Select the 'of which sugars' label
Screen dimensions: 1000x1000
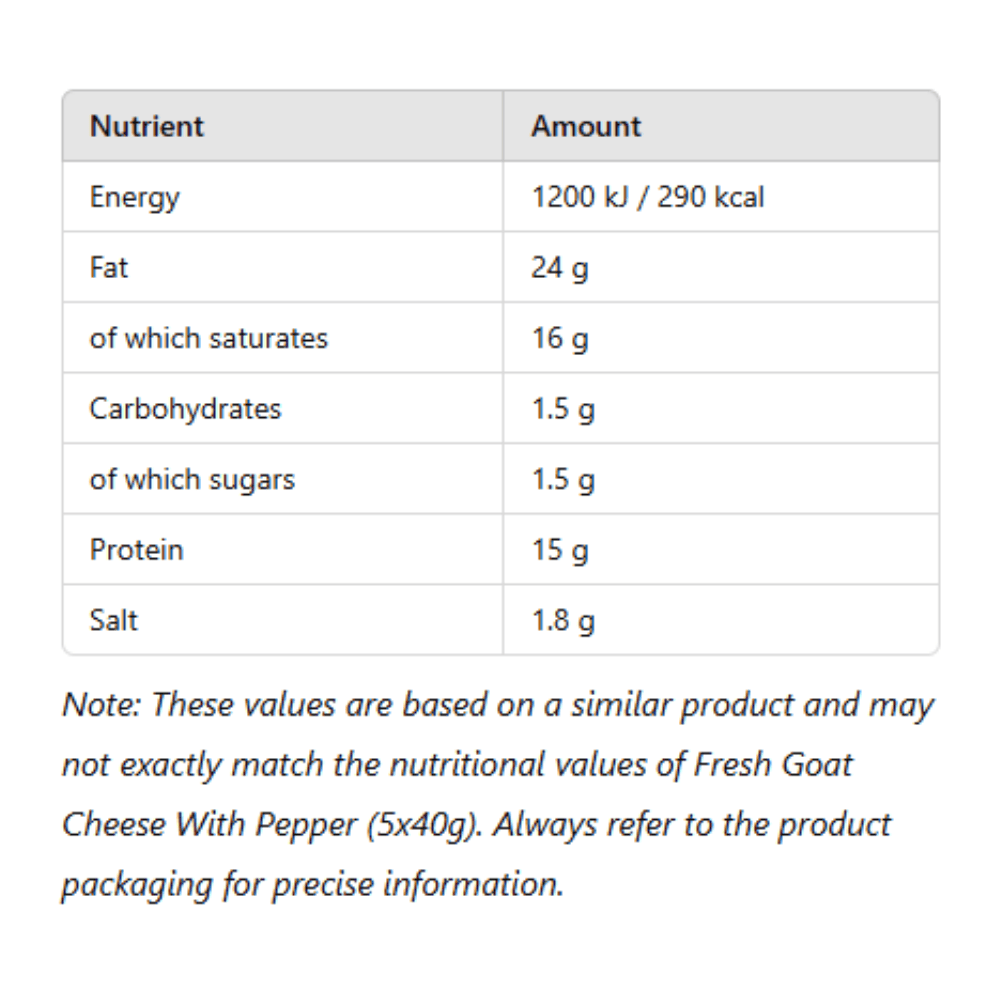tap(192, 480)
